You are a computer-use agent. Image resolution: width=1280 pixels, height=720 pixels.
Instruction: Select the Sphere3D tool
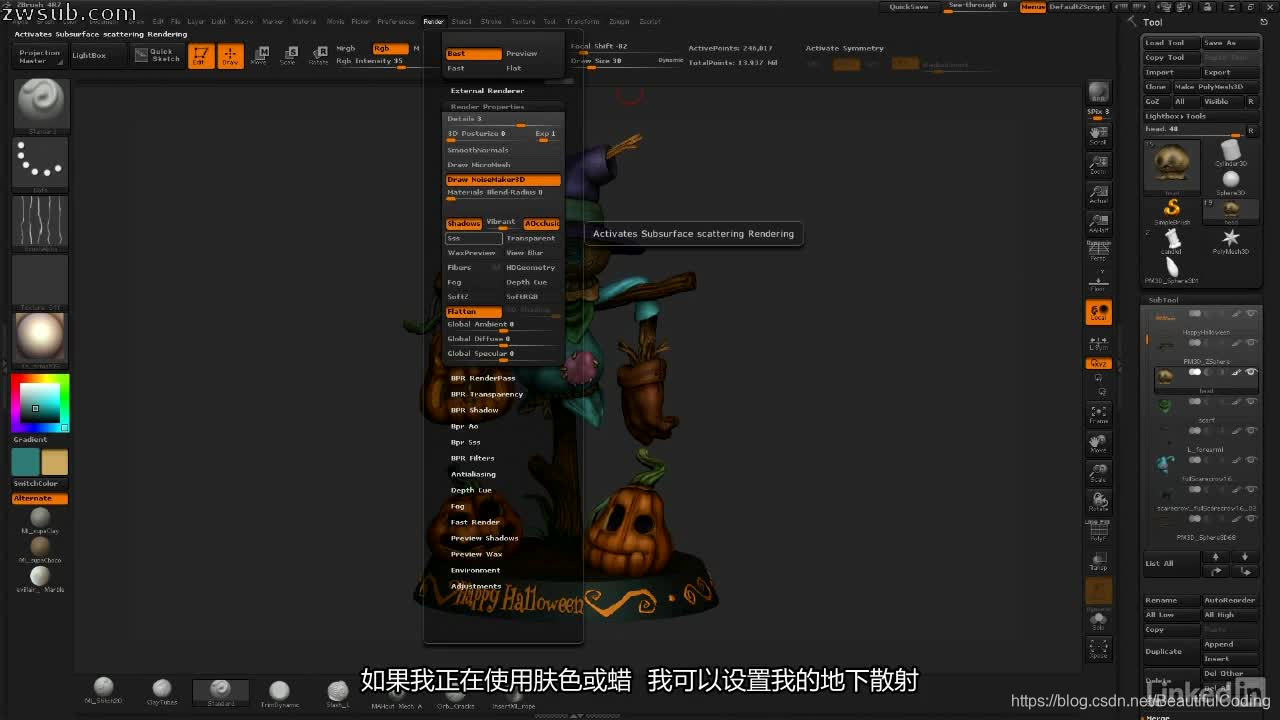1231,180
